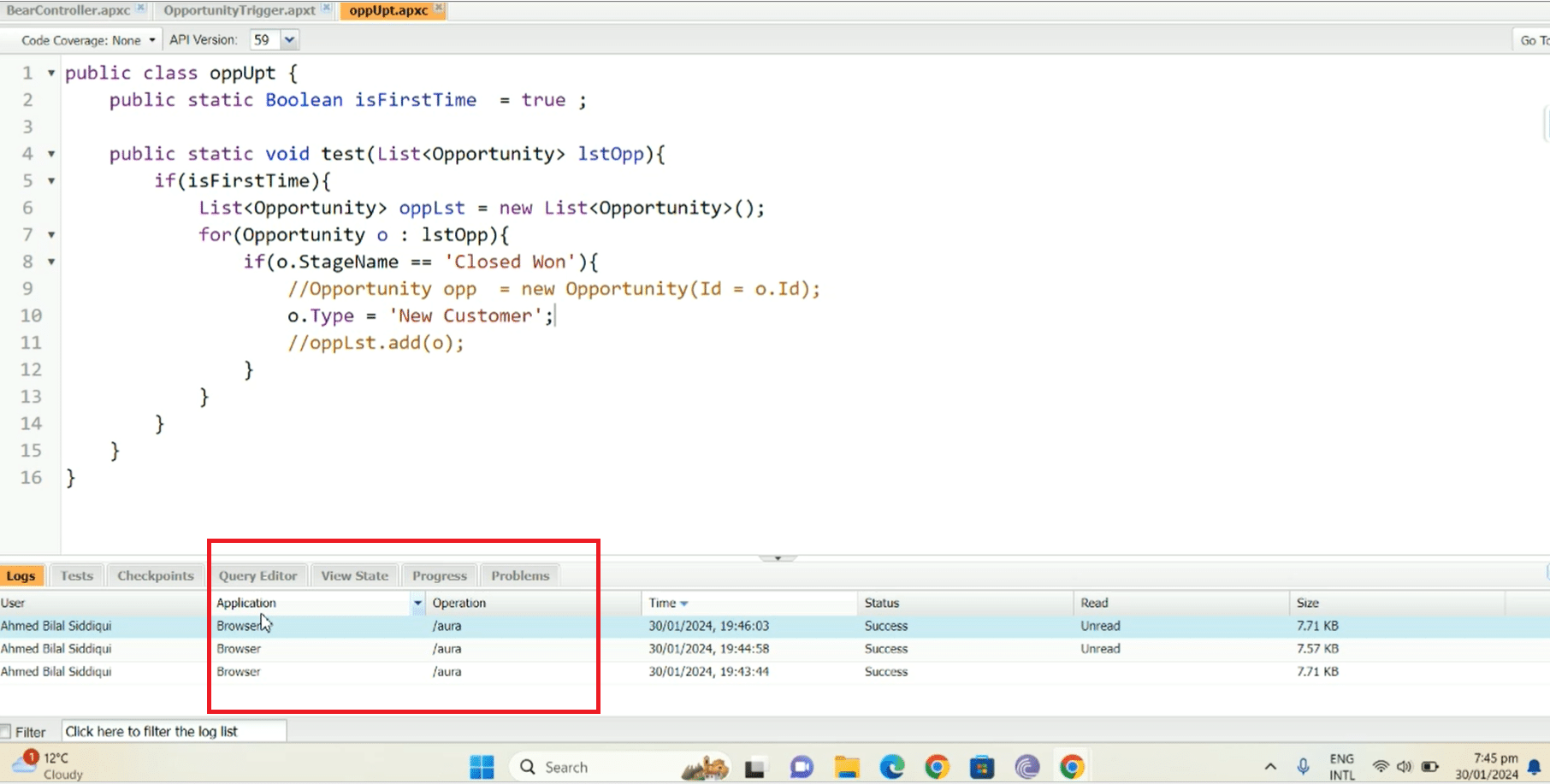Image resolution: width=1550 pixels, height=784 pixels.
Task: Open the Logs tab
Action: [x=21, y=575]
